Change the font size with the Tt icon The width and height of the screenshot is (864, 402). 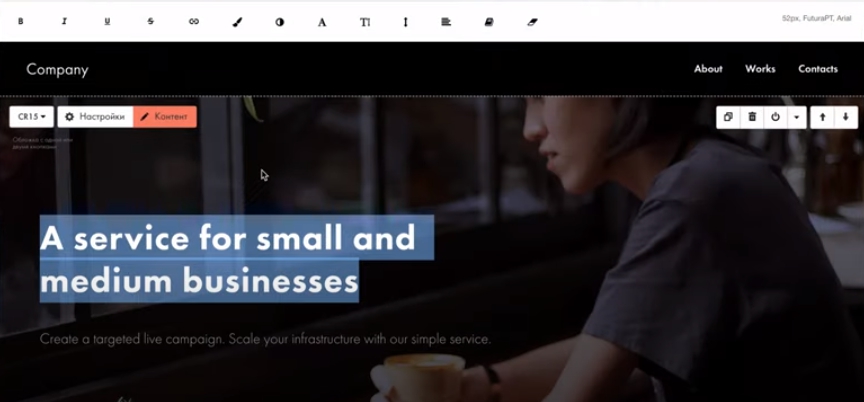pos(365,22)
